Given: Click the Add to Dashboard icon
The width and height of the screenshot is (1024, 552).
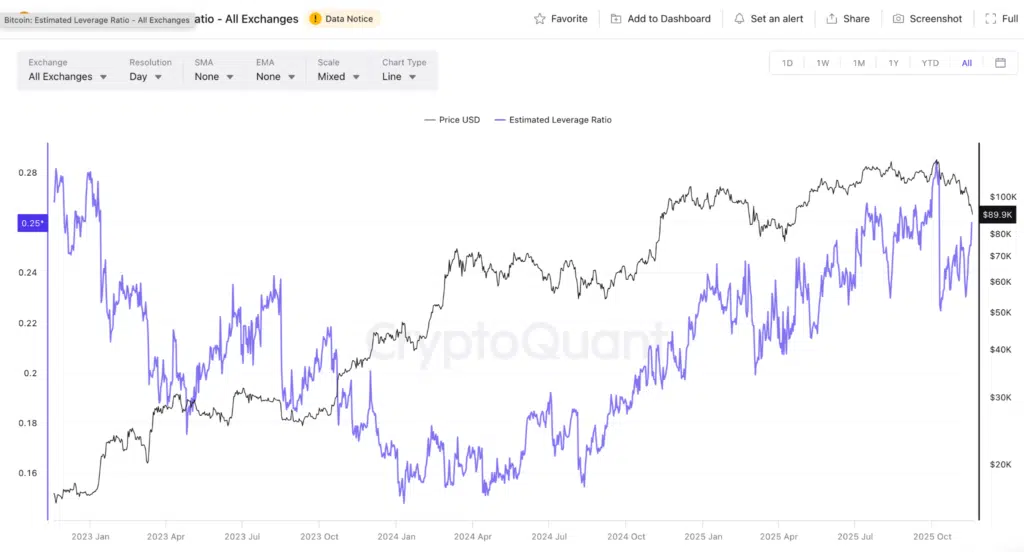Looking at the screenshot, I should tap(616, 19).
